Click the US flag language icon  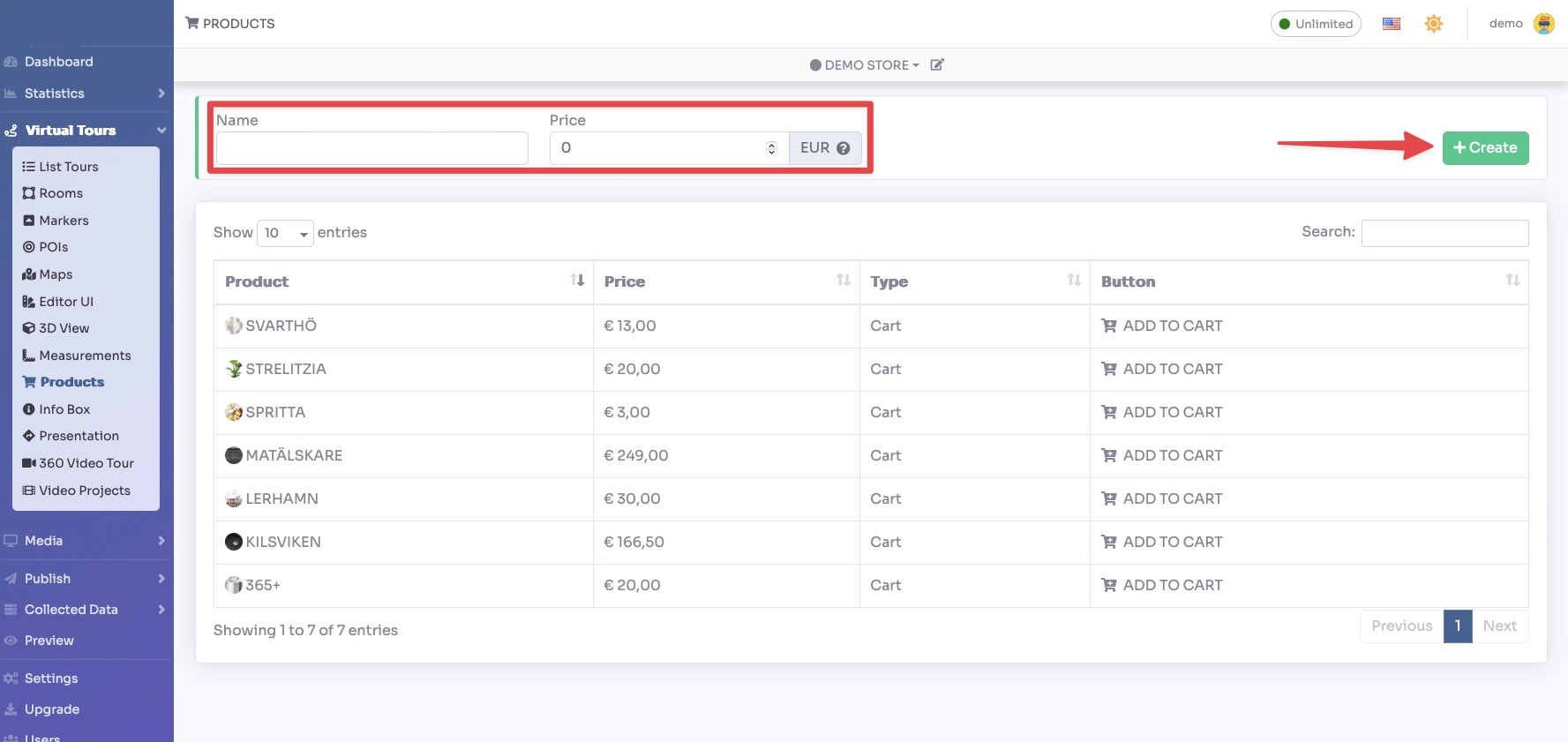(x=1392, y=24)
